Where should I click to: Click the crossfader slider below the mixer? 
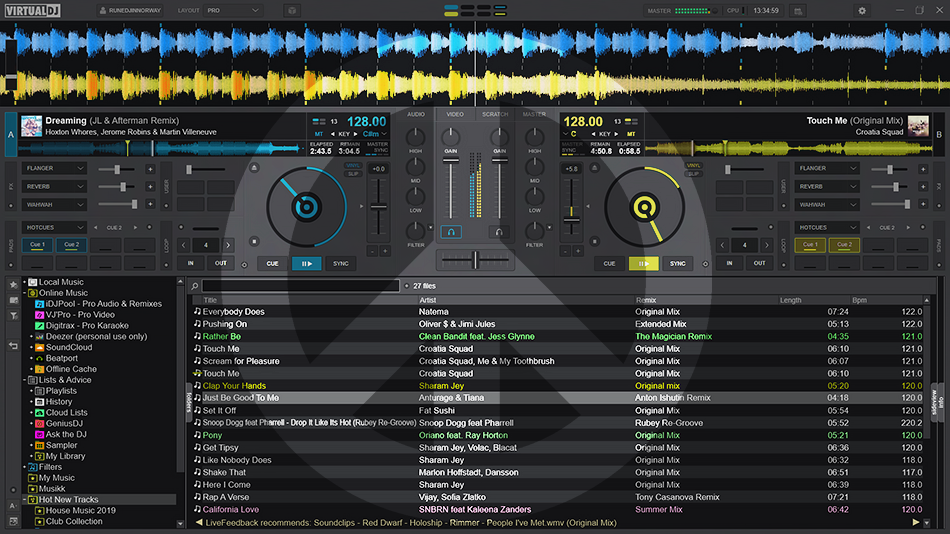tap(475, 260)
